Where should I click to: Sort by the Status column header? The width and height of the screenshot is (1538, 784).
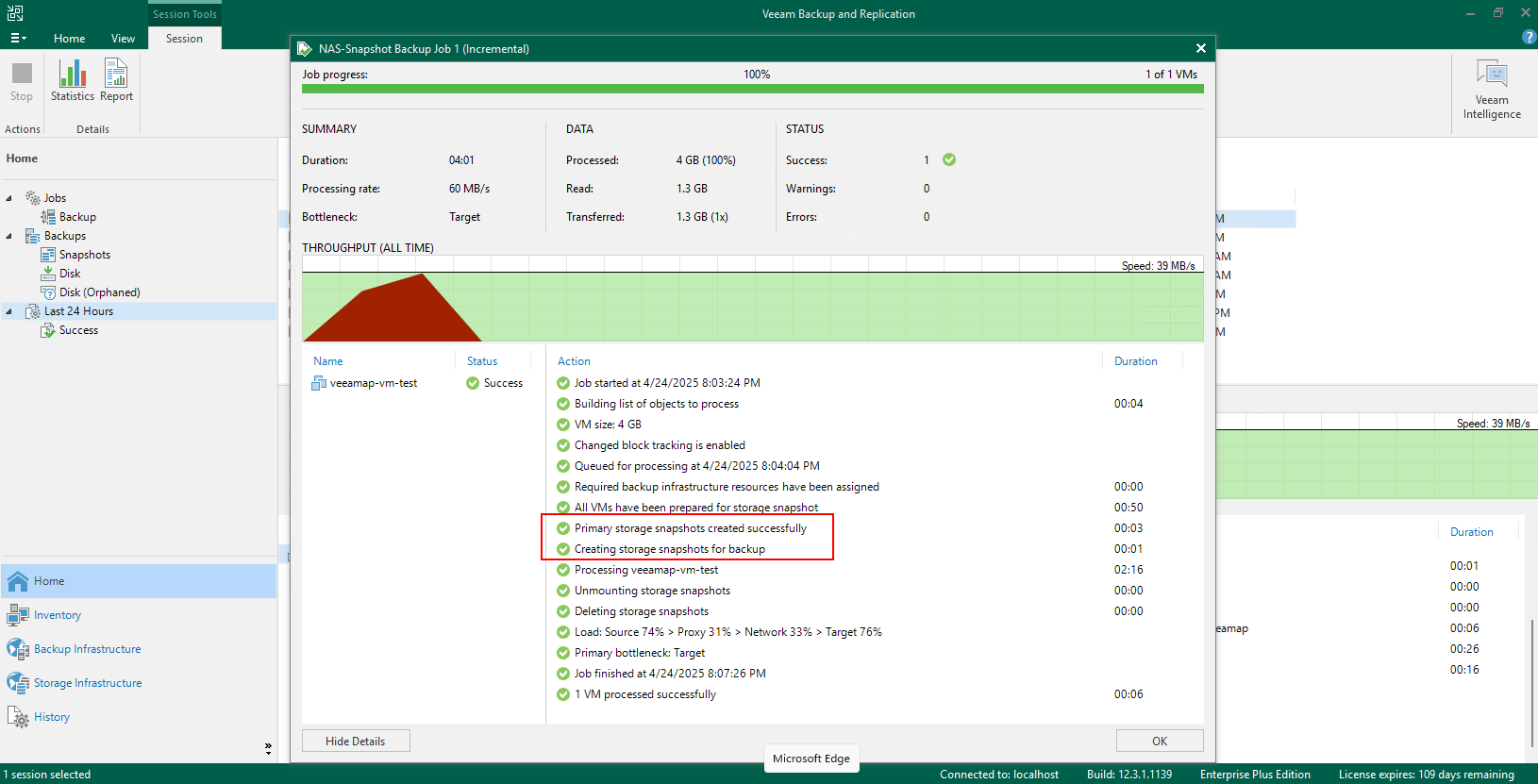[x=482, y=361]
